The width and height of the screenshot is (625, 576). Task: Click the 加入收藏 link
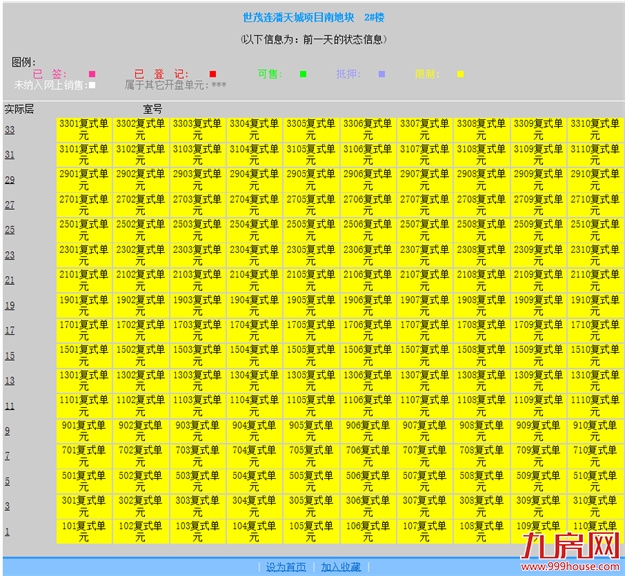point(343,567)
